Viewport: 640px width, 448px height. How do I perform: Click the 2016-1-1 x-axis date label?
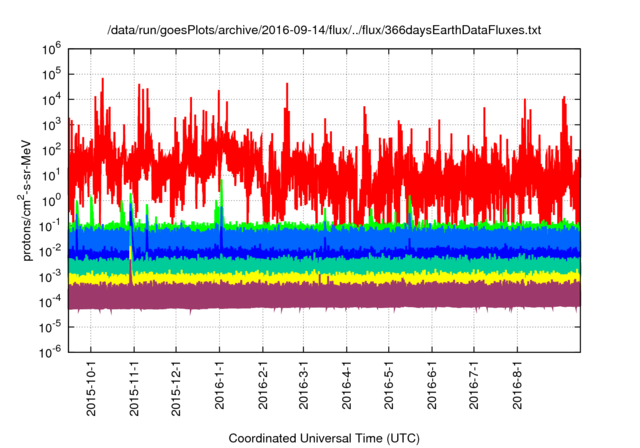(220, 385)
